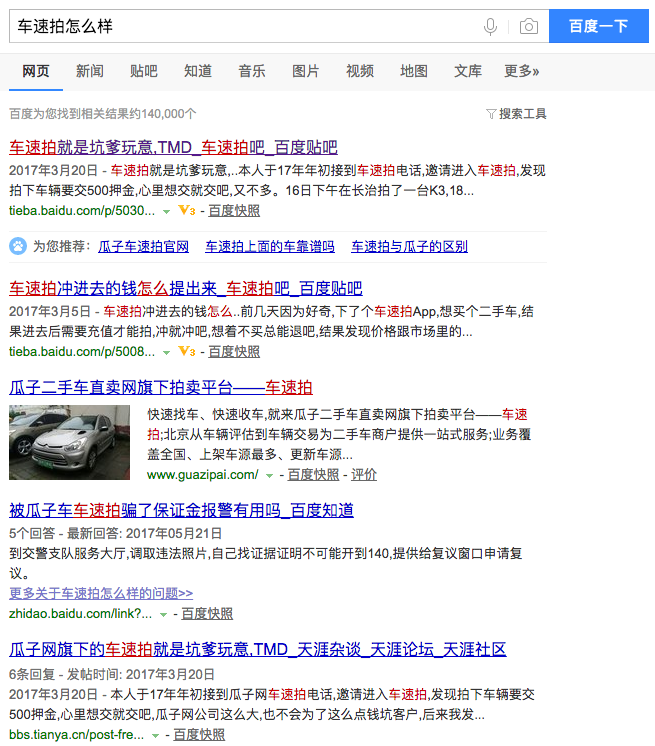
Task: Click the 百度一下 search button
Action: (598, 26)
